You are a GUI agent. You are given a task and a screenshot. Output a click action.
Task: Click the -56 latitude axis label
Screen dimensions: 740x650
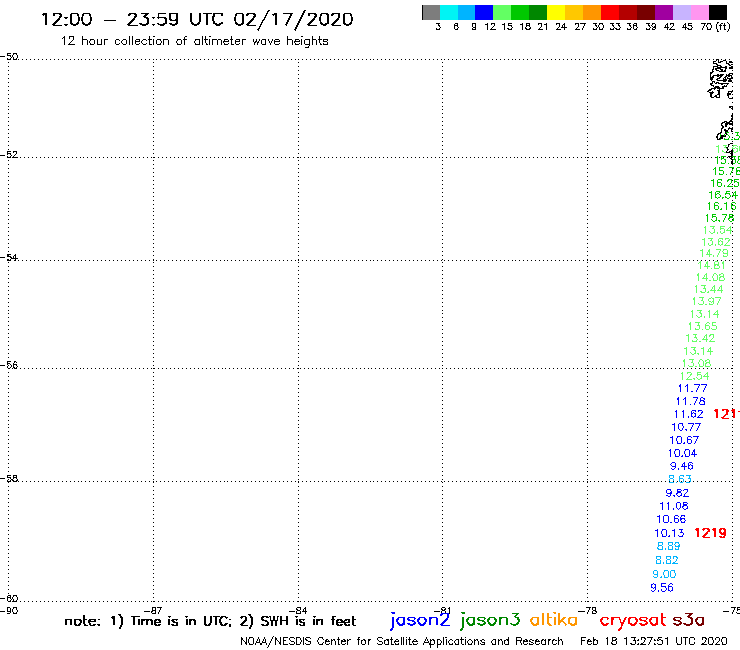pos(9,365)
